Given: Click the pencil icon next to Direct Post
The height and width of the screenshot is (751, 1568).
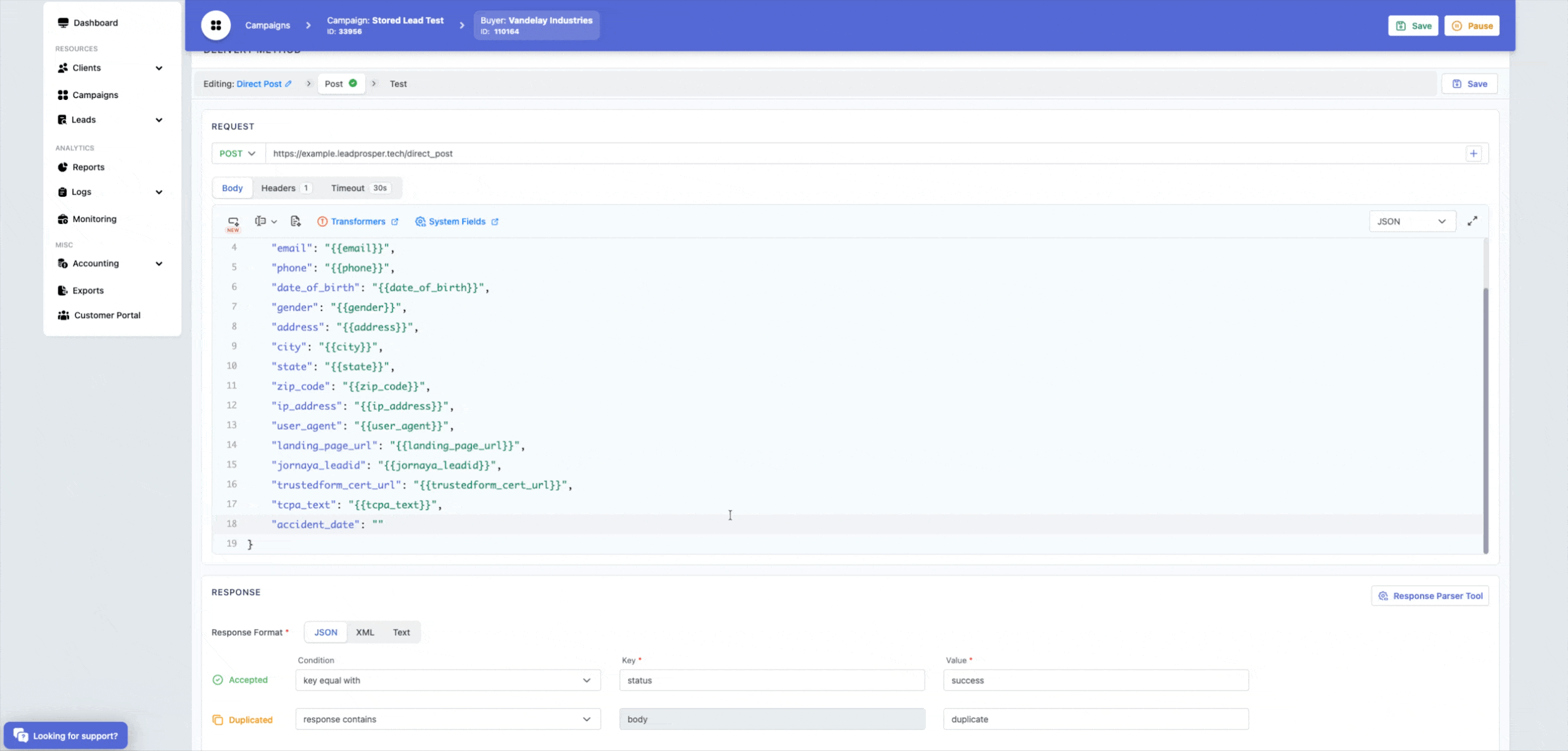Looking at the screenshot, I should (x=288, y=84).
